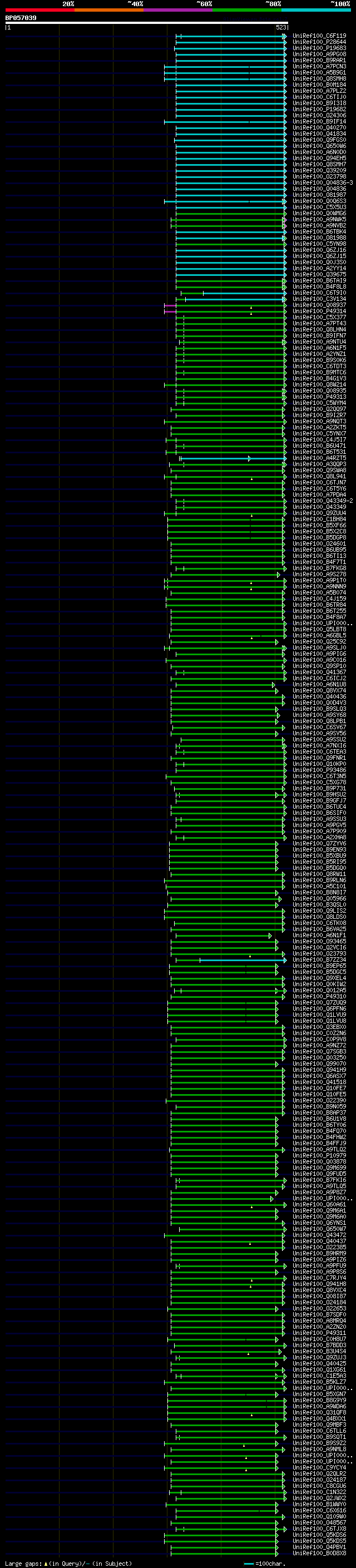Viewport: 356px width, 1568px height.
Task: Click the magenta alignment segment for UniRef100_Q08937
Action: [170, 305]
